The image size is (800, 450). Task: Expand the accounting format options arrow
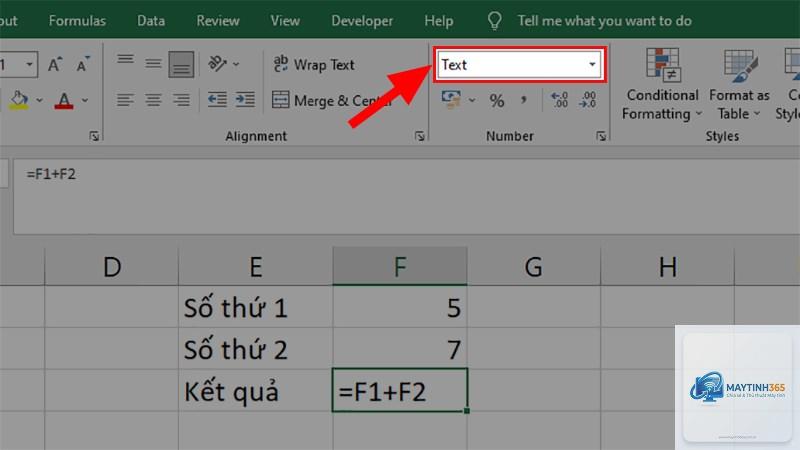(x=472, y=100)
